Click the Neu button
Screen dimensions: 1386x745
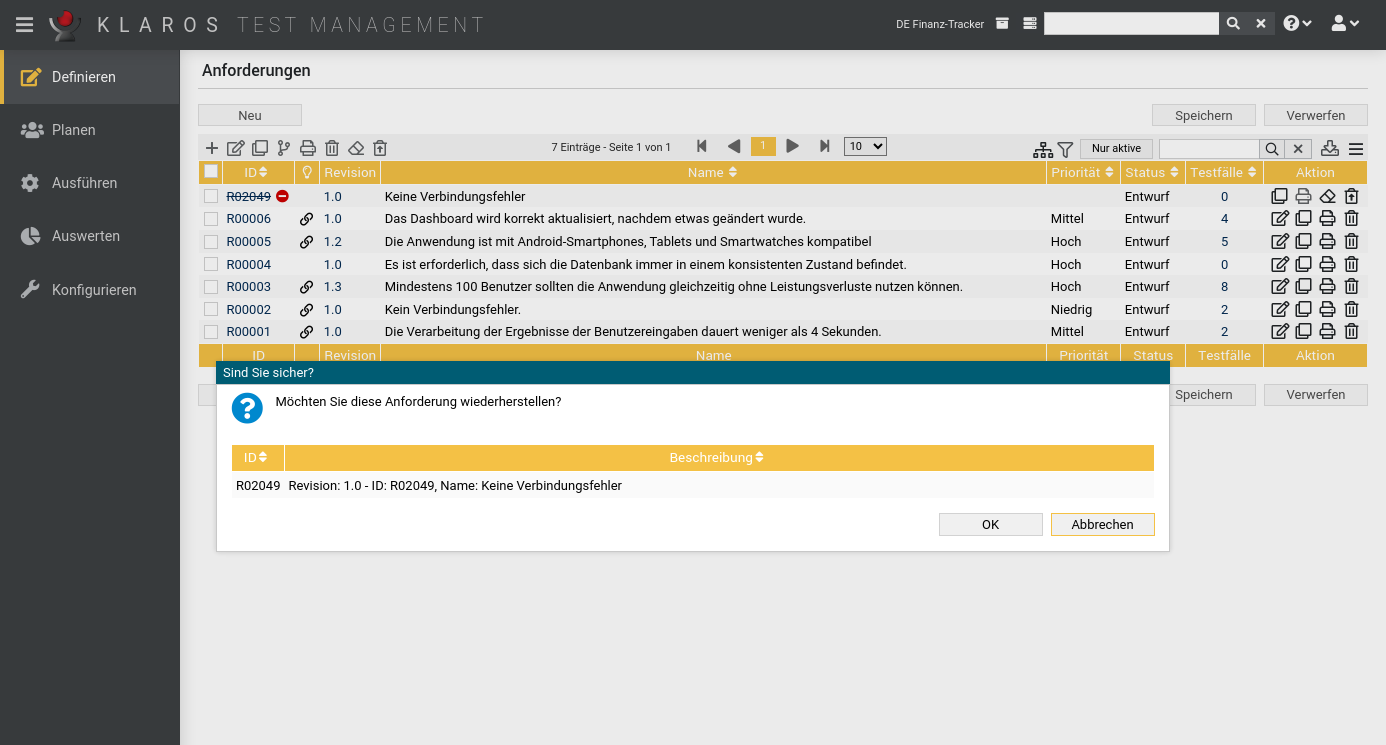(250, 115)
